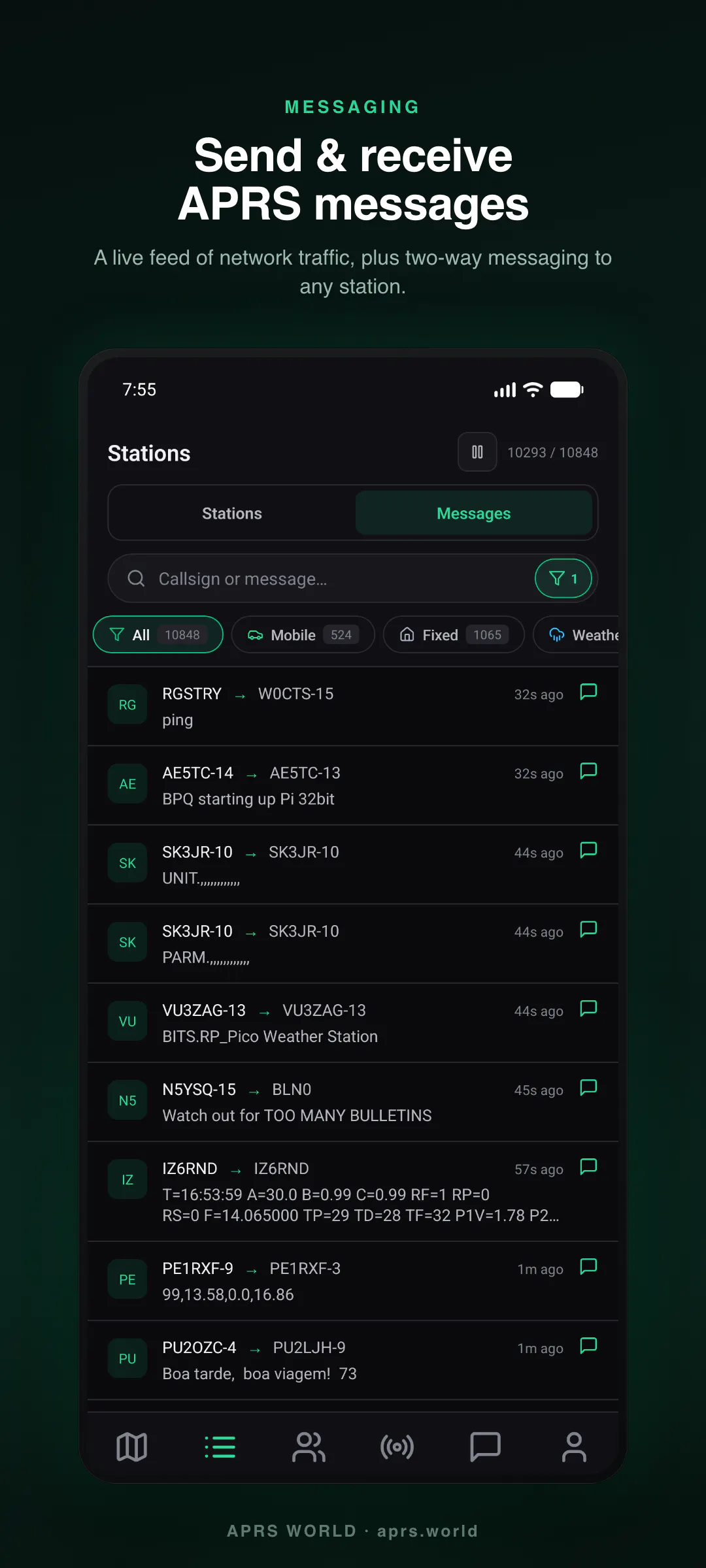Screen dimensions: 706x1568
Task: Open chat icon for PE1RXF-9 message
Action: click(588, 1266)
